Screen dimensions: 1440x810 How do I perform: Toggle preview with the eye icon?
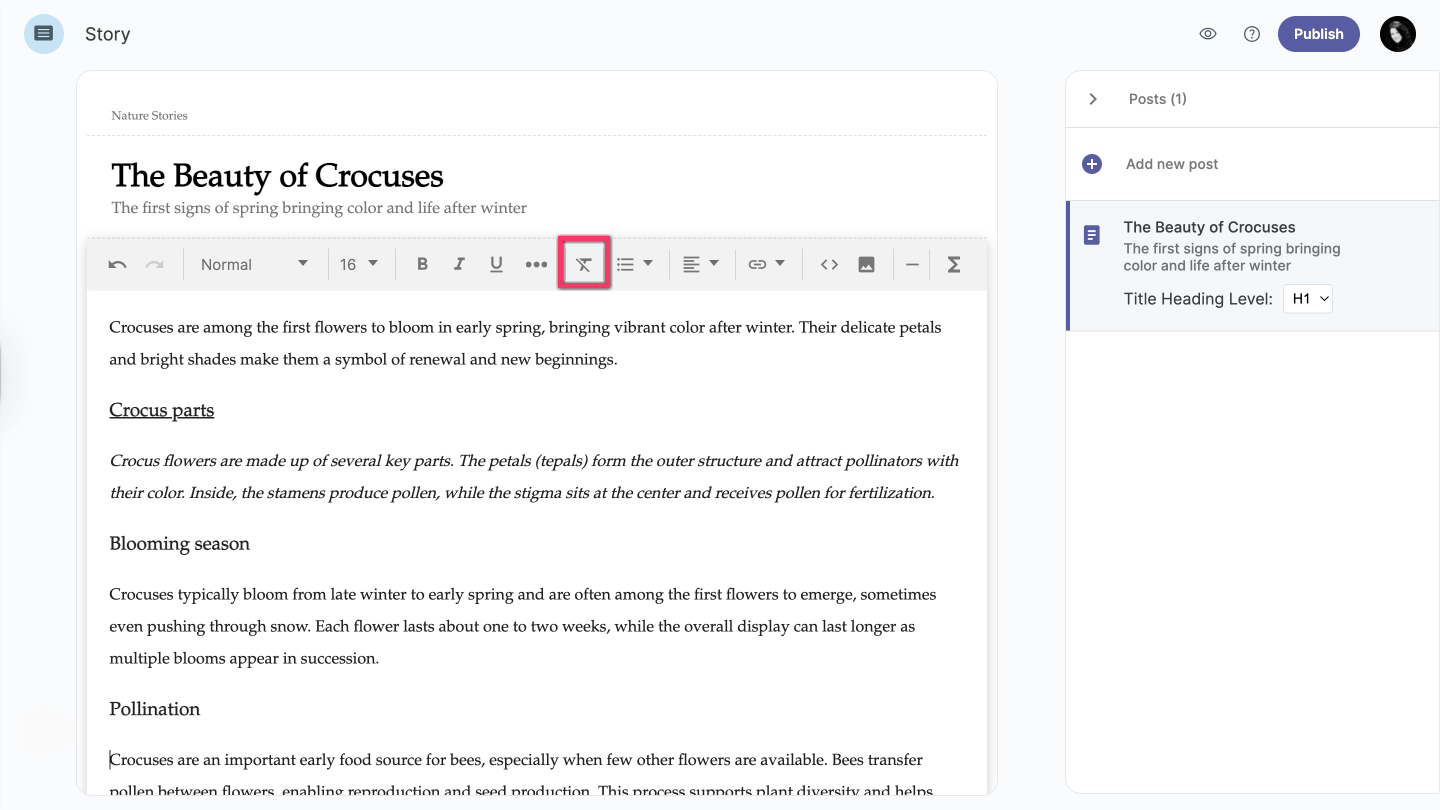[x=1208, y=34]
